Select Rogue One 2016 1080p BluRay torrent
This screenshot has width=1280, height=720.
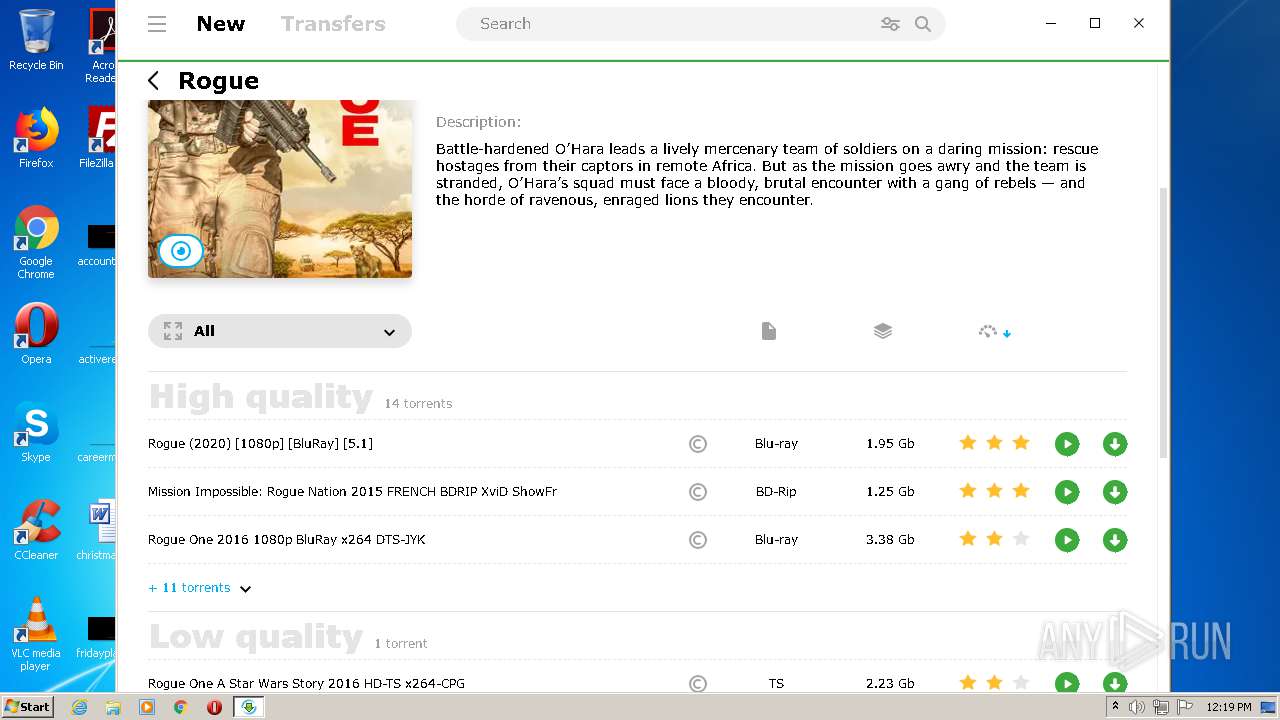pos(286,539)
